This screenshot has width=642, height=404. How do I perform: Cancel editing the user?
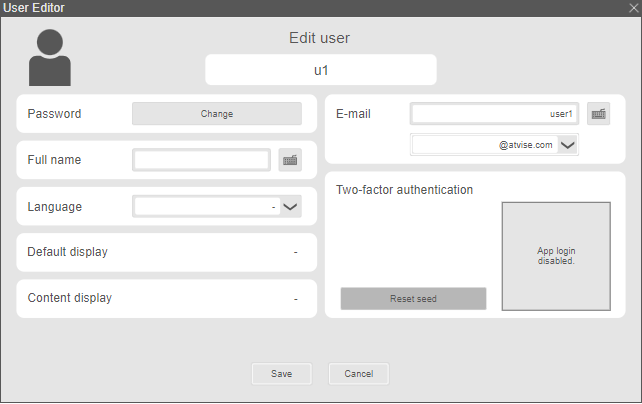click(359, 374)
